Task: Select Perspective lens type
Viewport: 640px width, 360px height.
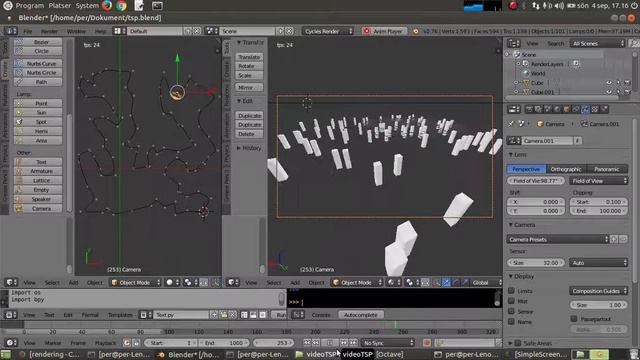Action: 526,169
